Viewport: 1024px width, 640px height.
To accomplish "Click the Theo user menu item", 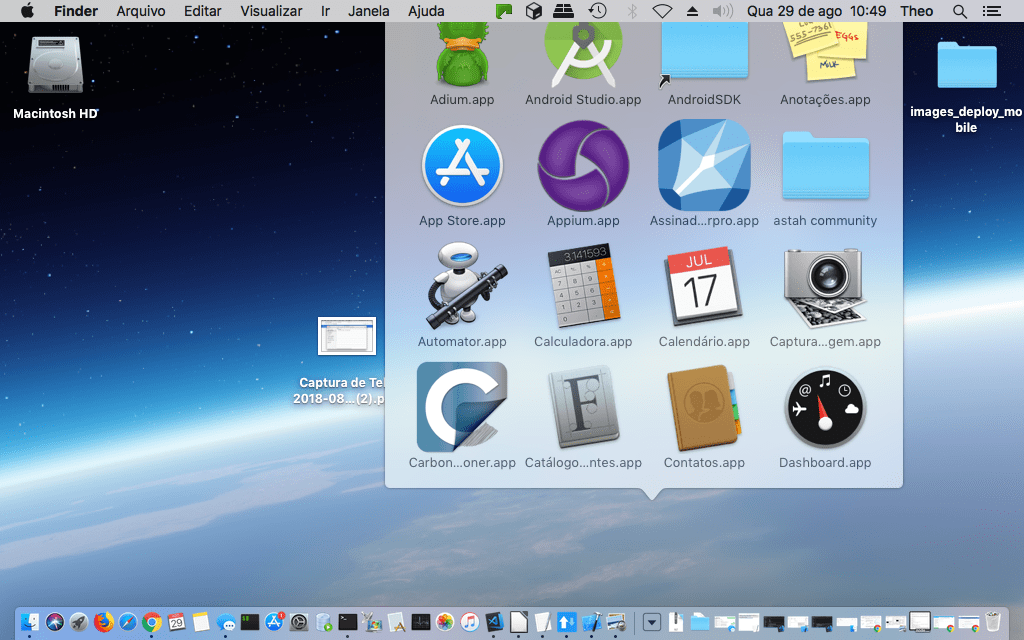I will tap(916, 11).
